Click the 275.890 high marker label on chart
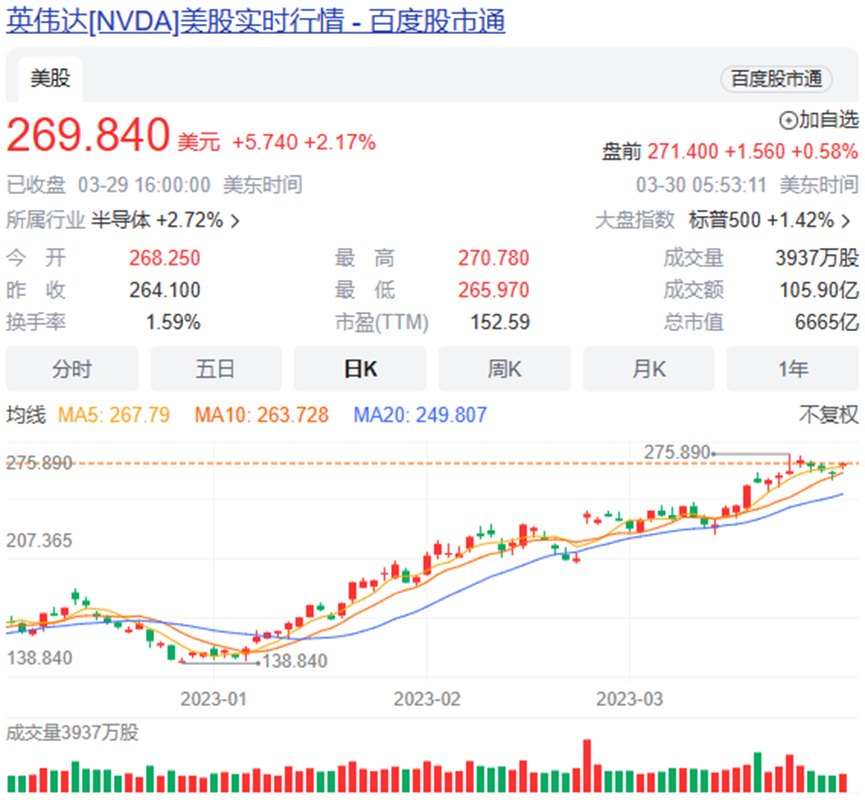Viewport: 865px width, 800px height. click(677, 452)
